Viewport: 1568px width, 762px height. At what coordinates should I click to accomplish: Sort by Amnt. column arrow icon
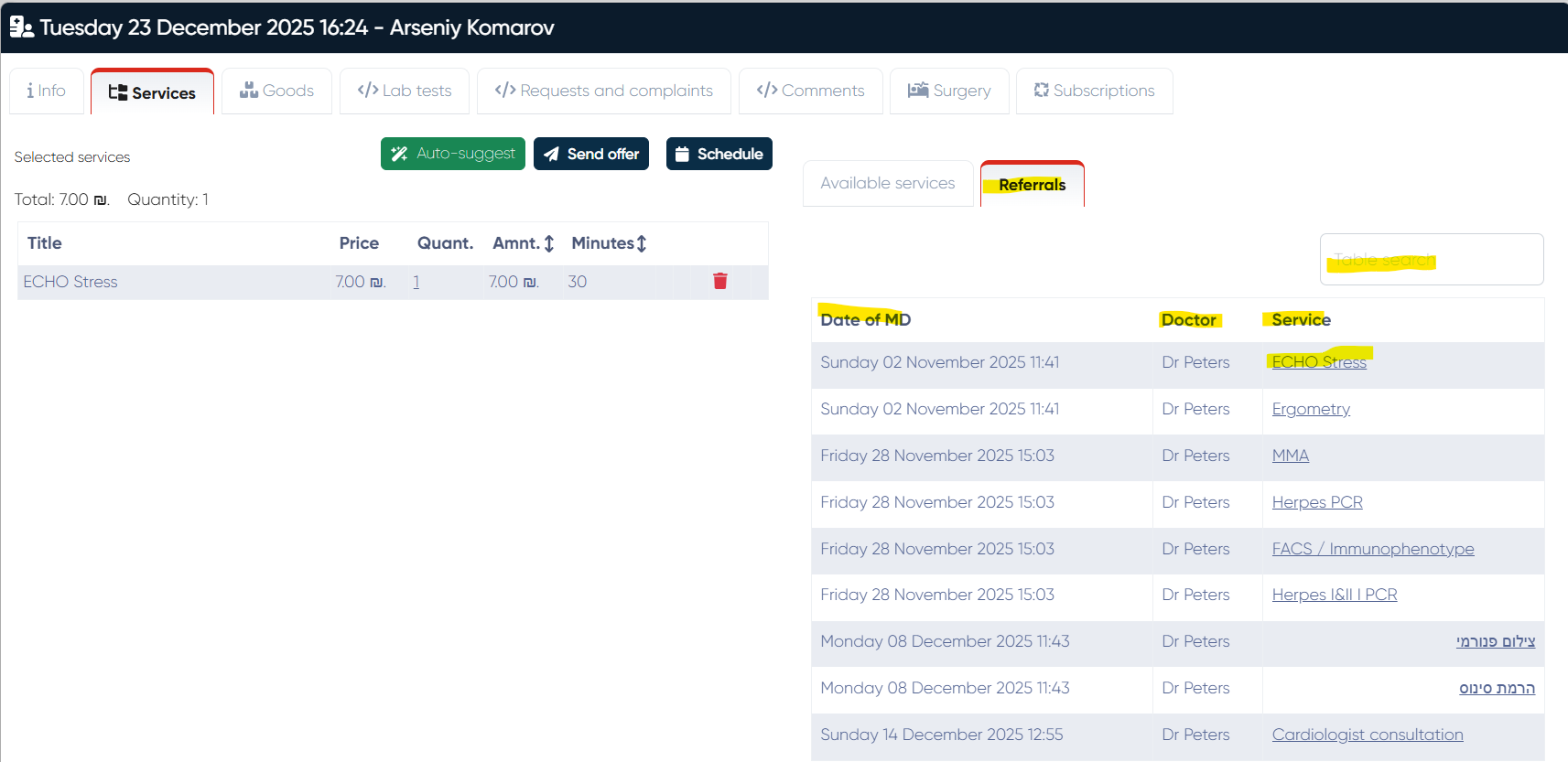[x=549, y=243]
